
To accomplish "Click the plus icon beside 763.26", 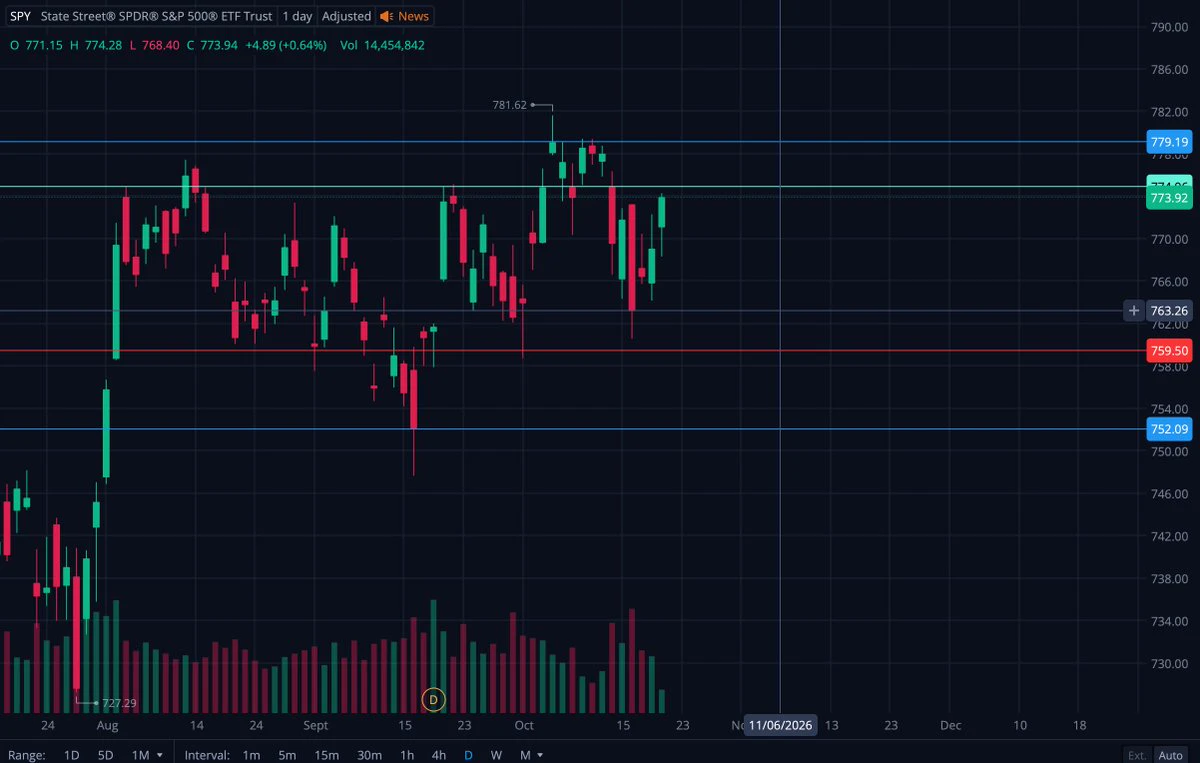I will (1134, 311).
